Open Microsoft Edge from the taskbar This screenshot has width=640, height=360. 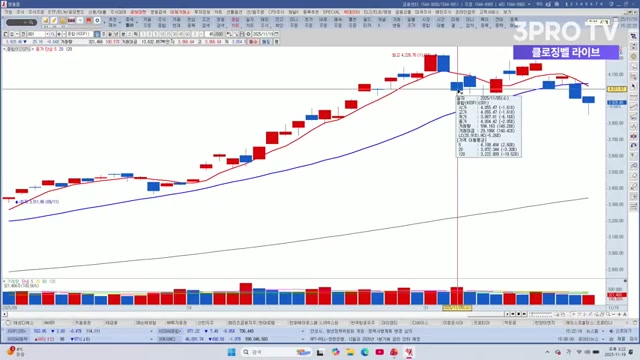[x=364, y=352]
